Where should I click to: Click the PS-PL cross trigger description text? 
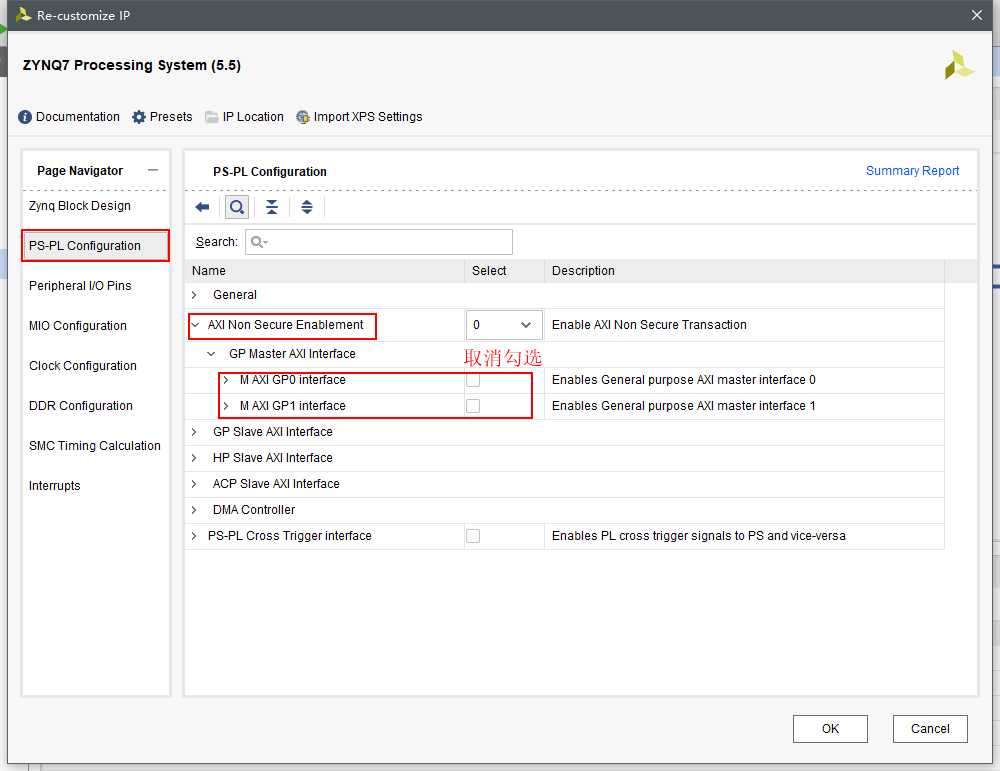pos(699,536)
